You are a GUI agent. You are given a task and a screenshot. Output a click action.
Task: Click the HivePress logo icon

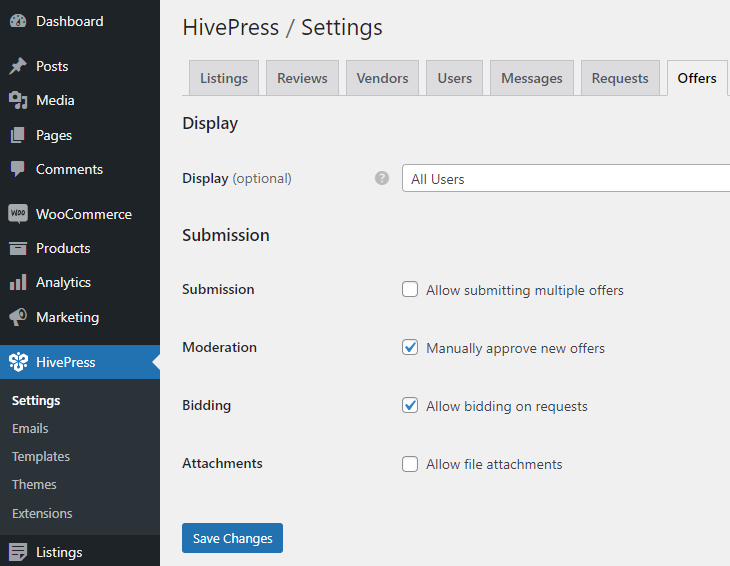click(18, 362)
